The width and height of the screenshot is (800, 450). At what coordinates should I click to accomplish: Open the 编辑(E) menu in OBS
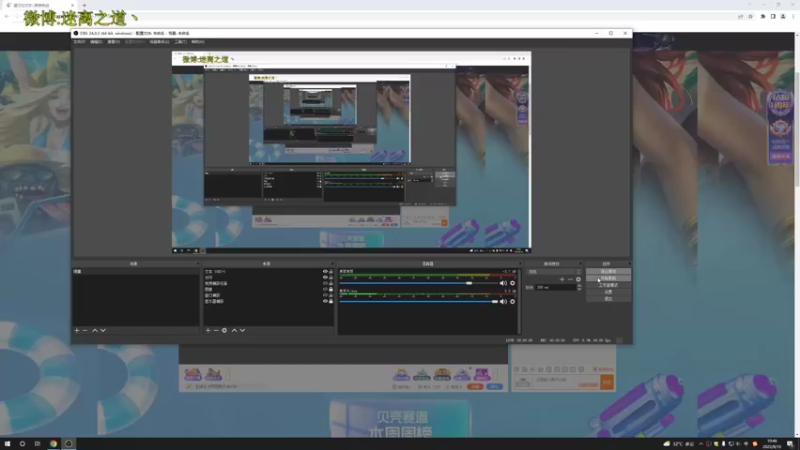[96, 42]
